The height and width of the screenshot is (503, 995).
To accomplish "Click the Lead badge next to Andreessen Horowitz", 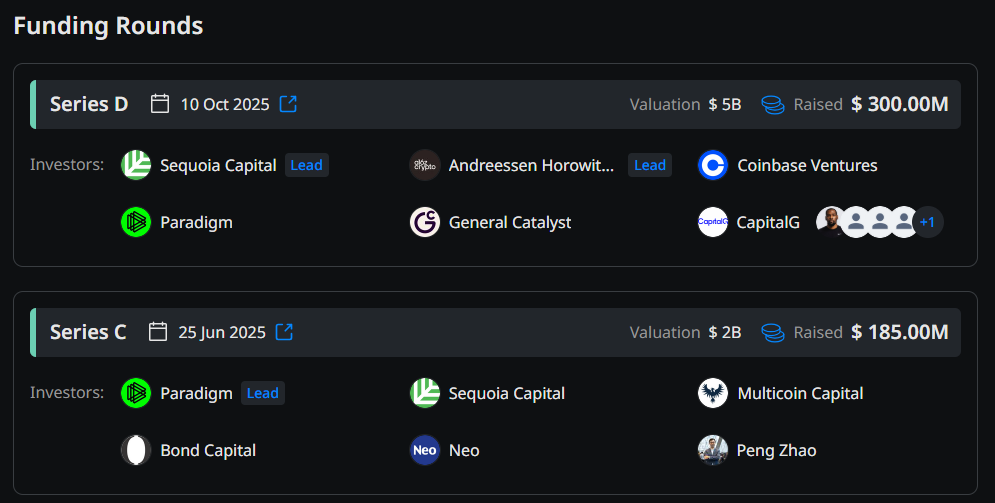I will click(x=650, y=165).
